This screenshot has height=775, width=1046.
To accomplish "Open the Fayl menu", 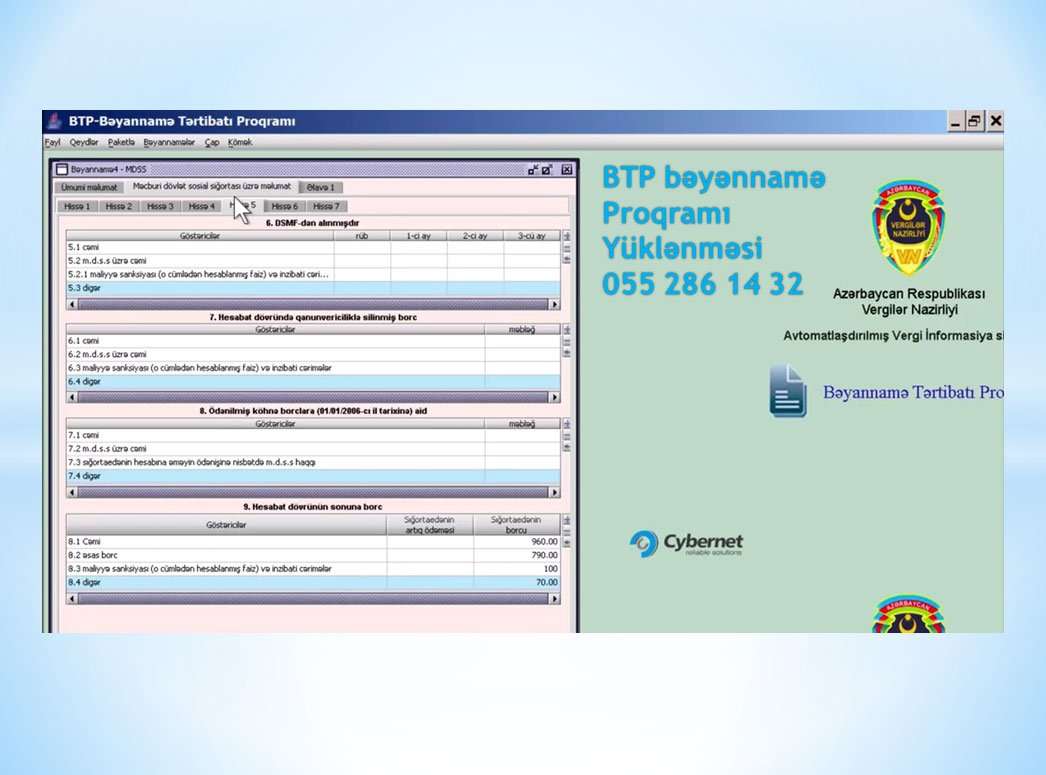I will click(53, 142).
